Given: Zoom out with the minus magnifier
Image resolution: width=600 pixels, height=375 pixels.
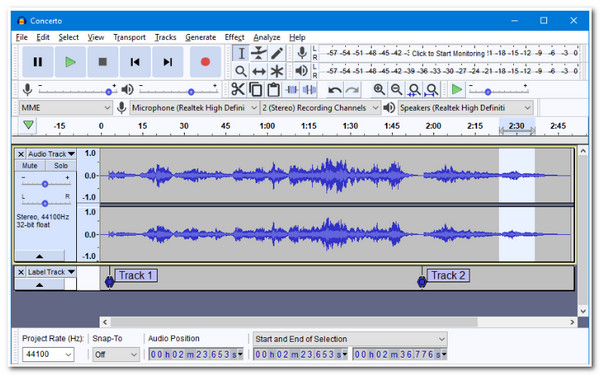Looking at the screenshot, I should (x=396, y=90).
